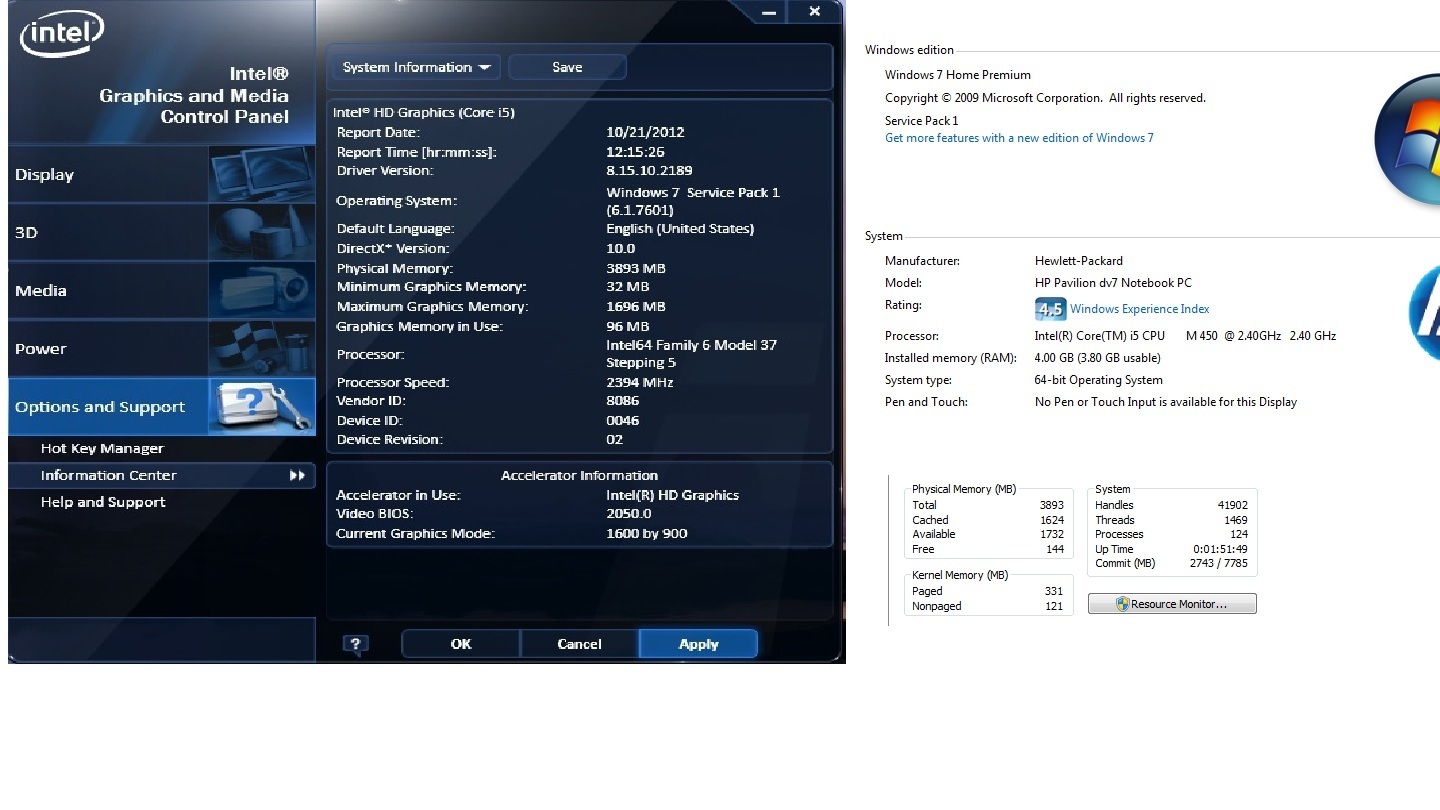The image size is (1440, 810).
Task: Minimize the Intel control panel window
Action: pos(769,12)
